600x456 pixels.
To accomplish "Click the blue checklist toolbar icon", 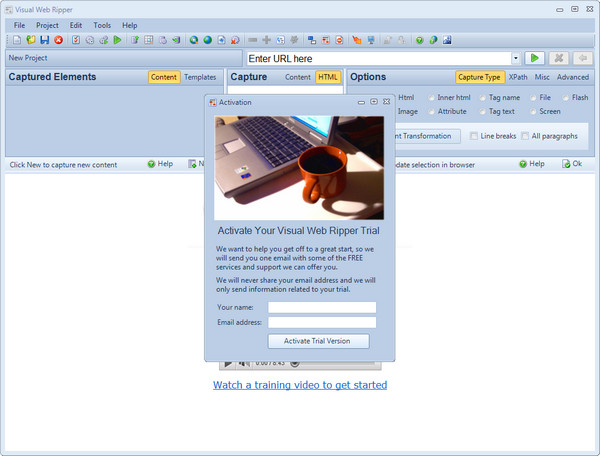I will (x=76, y=40).
